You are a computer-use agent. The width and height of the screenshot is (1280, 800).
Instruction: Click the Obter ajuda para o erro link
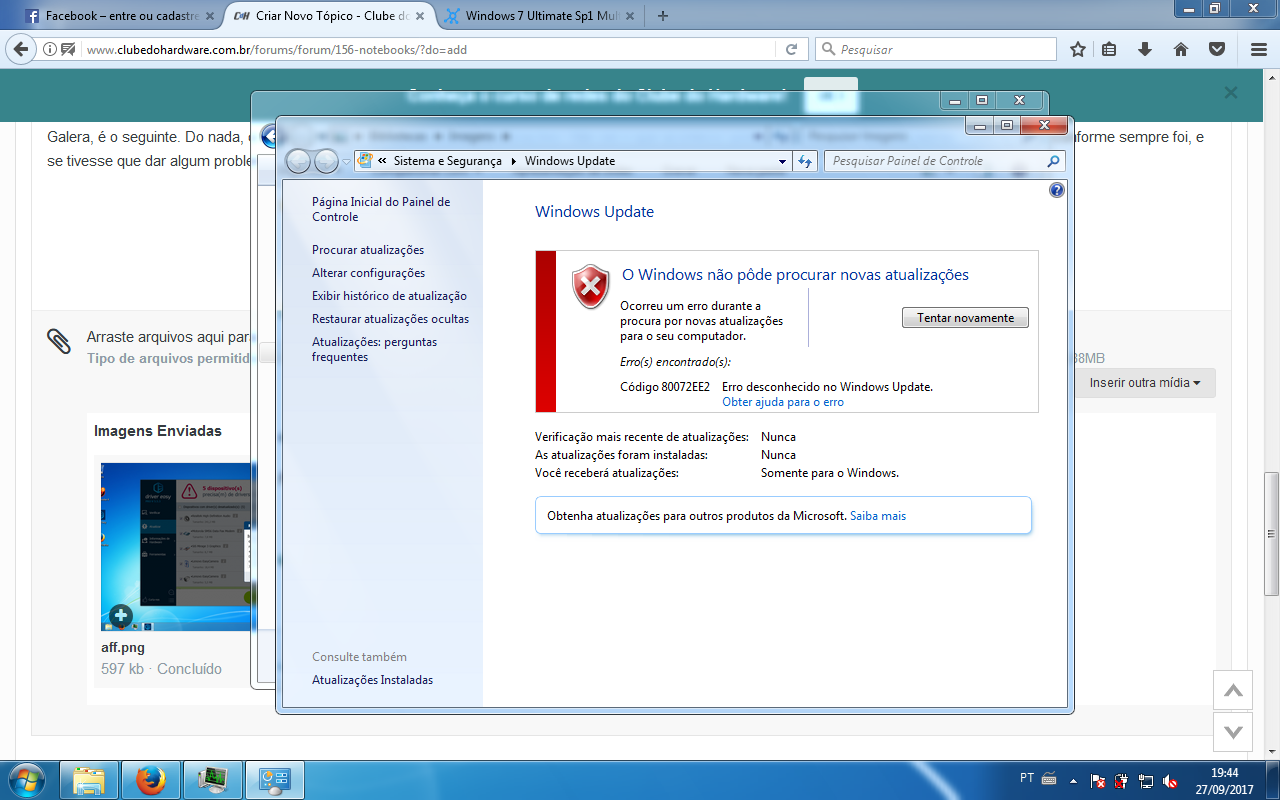point(783,402)
